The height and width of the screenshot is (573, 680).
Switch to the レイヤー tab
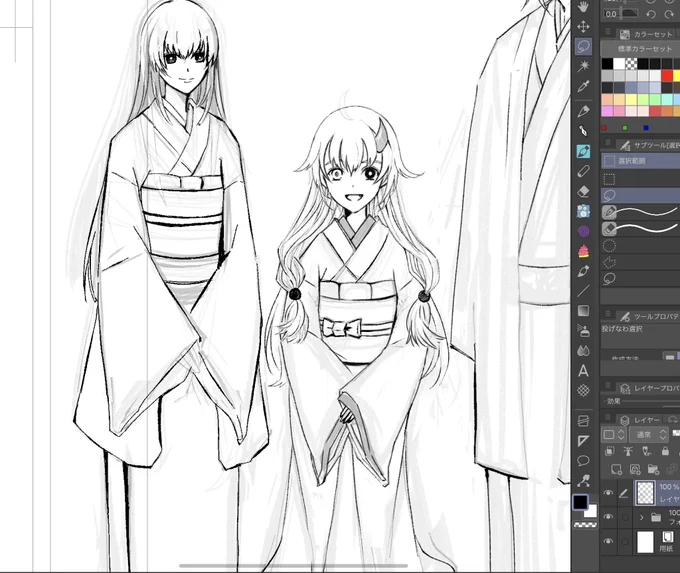pos(640,420)
